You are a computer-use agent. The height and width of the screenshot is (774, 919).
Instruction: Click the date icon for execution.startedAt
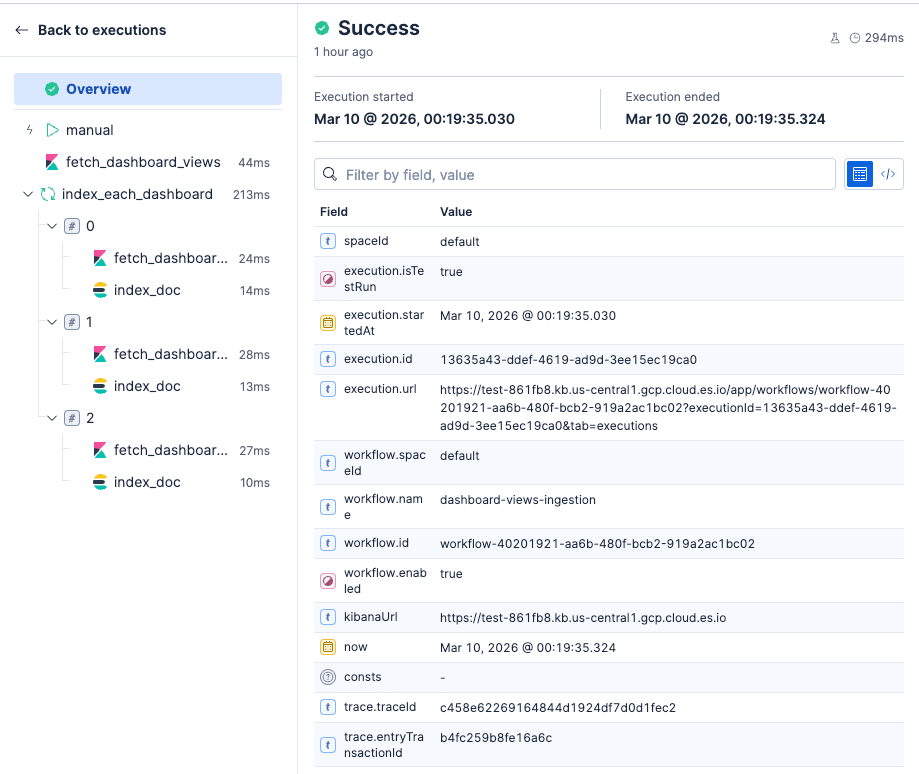pyautogui.click(x=327, y=323)
